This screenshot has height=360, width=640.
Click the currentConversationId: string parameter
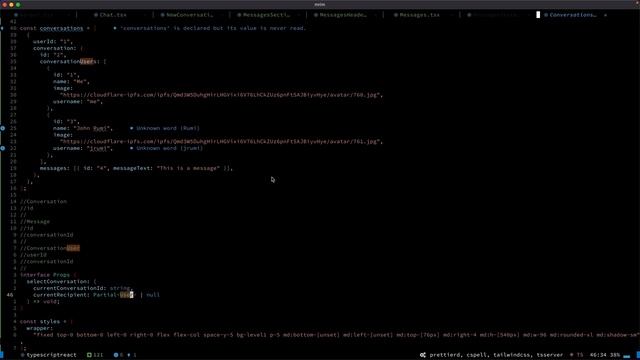(x=83, y=288)
